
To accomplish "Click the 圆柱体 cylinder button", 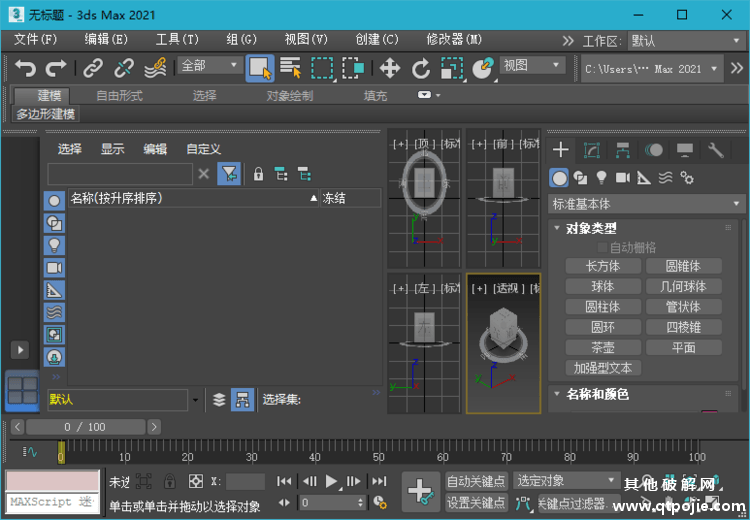I will click(x=603, y=307).
